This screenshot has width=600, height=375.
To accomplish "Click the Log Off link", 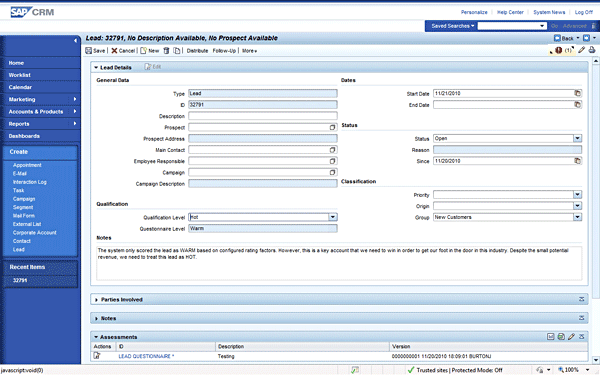I will (584, 12).
